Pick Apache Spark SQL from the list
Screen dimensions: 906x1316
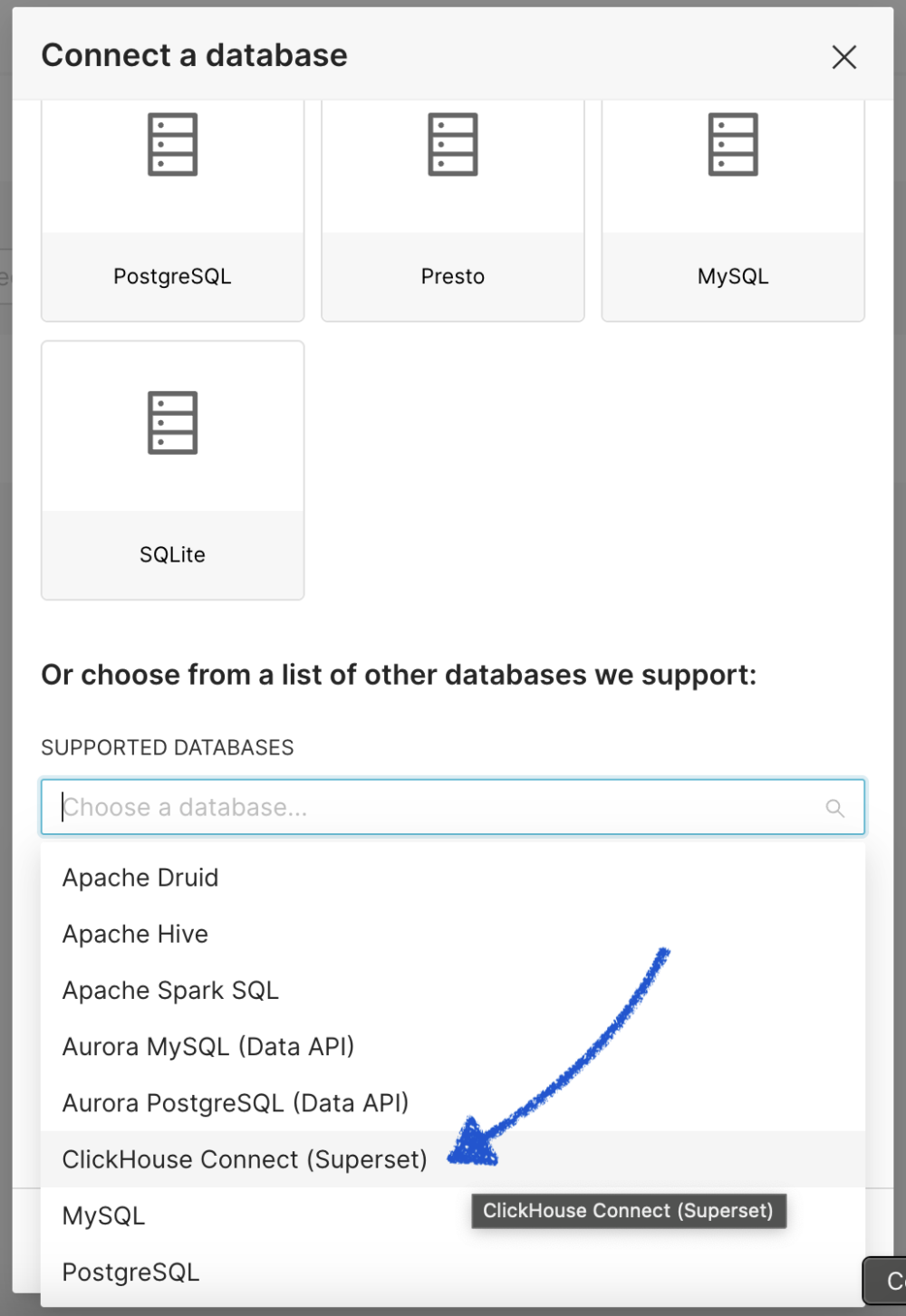[x=169, y=990]
